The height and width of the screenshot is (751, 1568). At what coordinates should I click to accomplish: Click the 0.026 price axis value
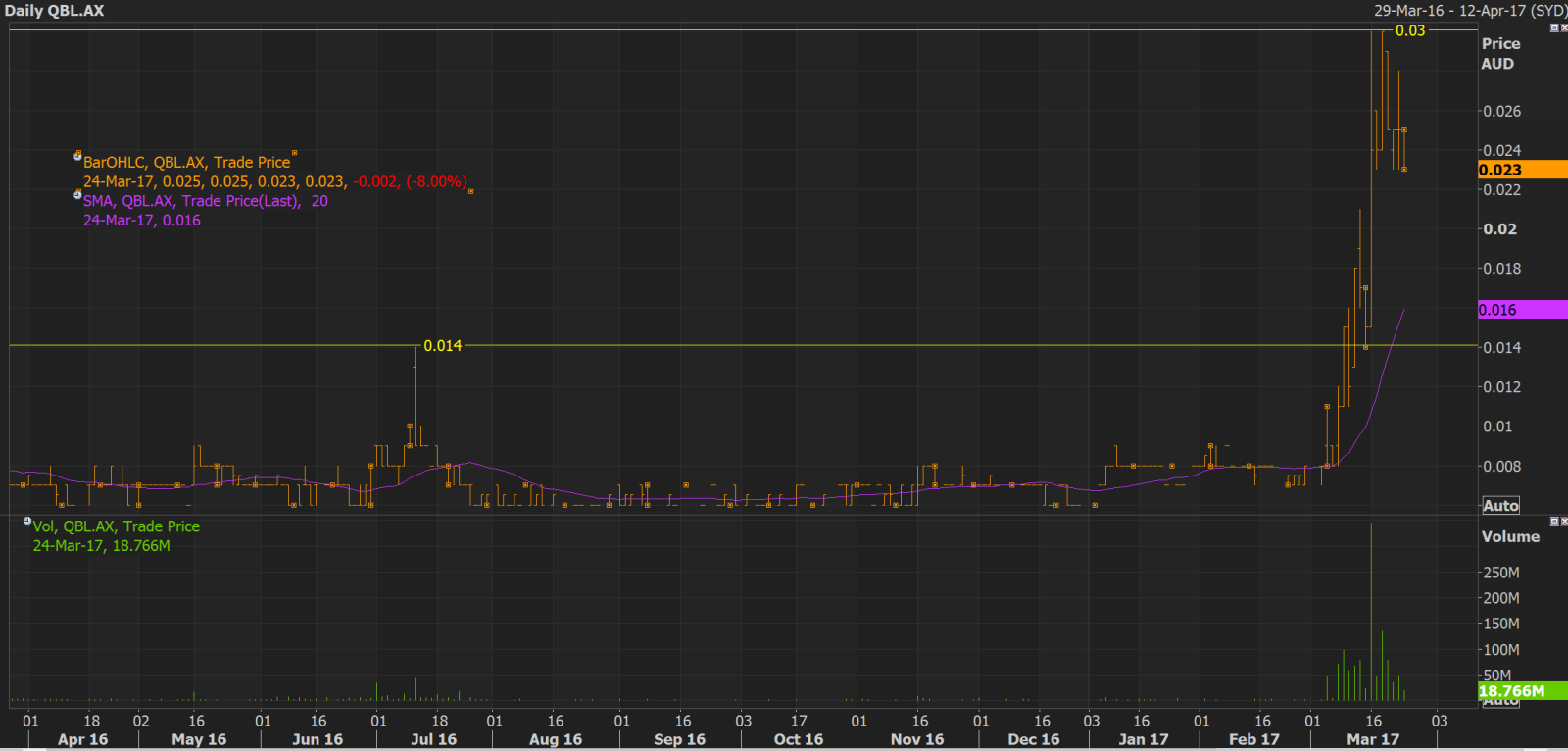pyautogui.click(x=1501, y=112)
